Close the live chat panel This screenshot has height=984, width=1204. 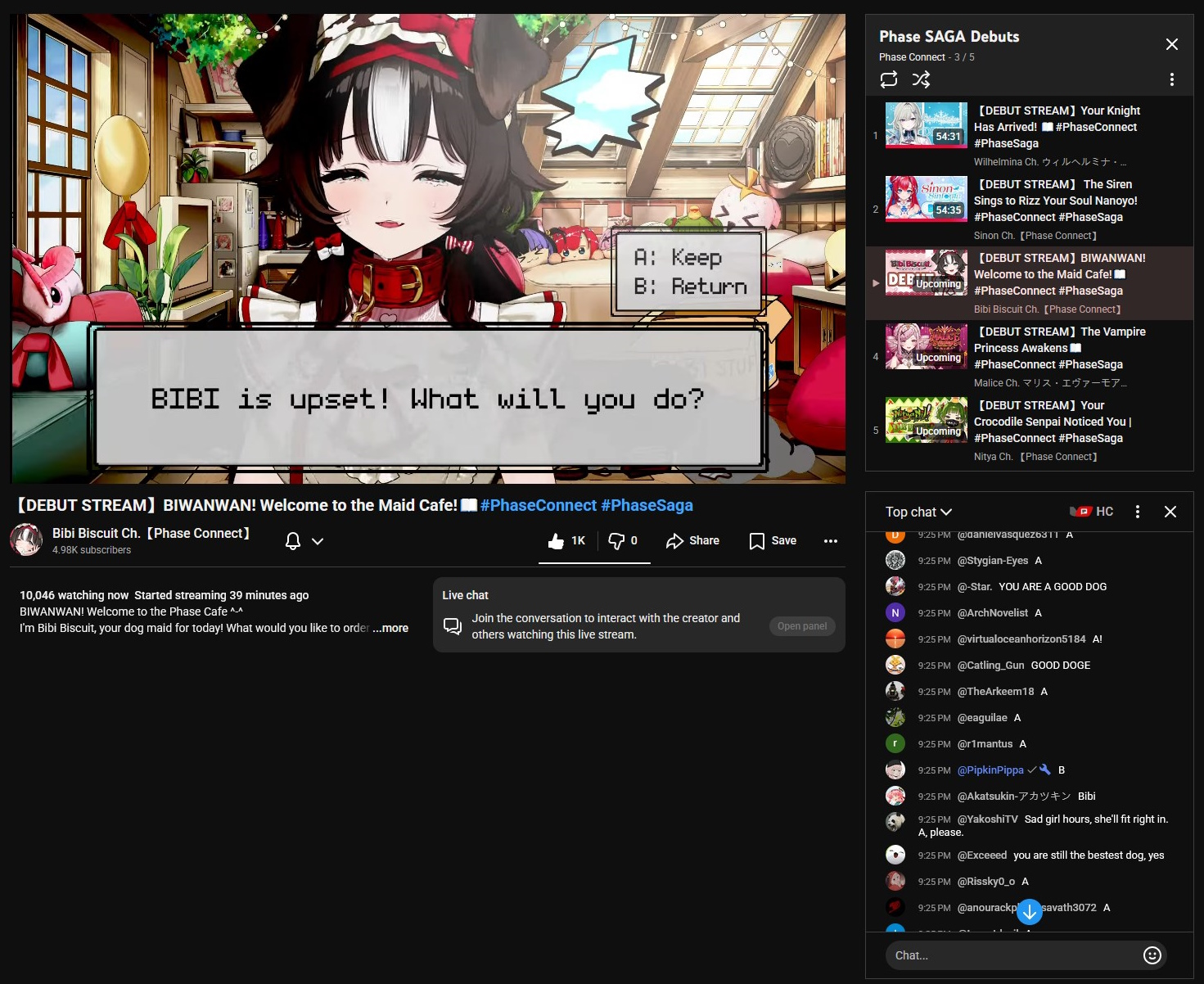coord(1170,512)
